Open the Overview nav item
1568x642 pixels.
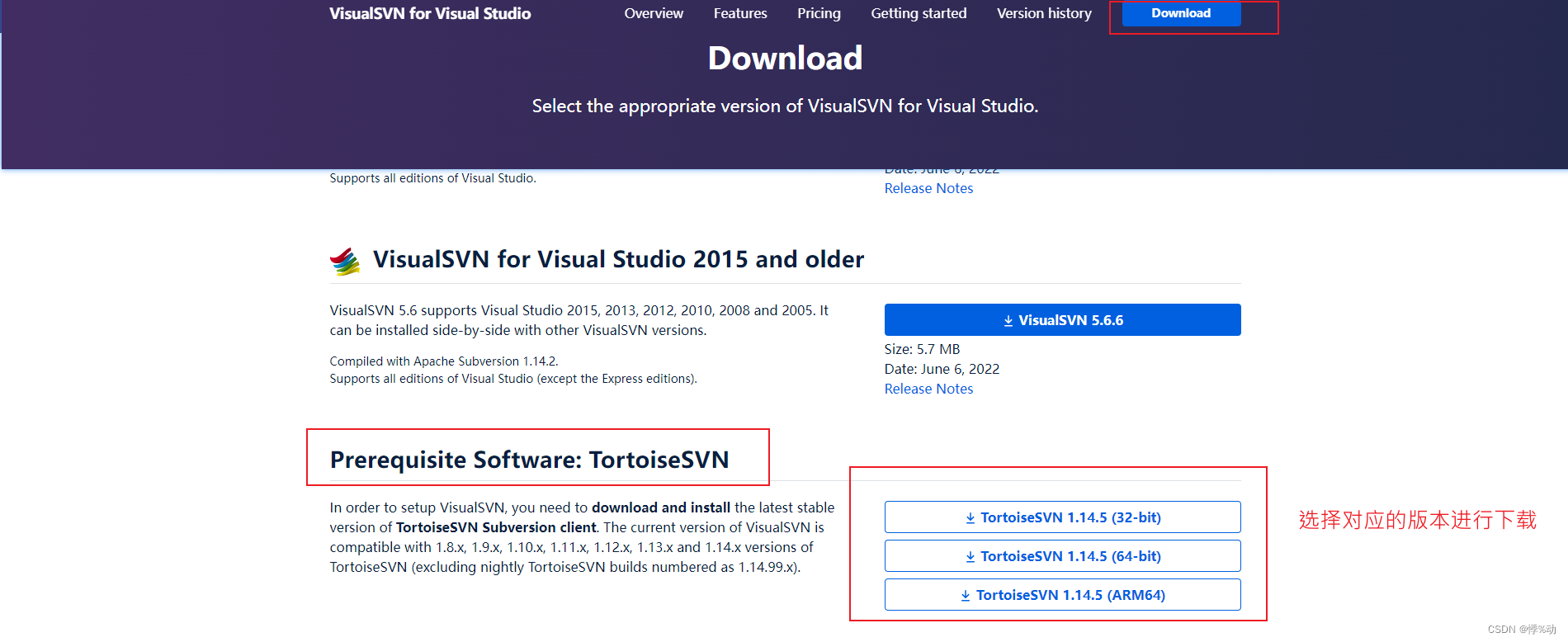pyautogui.click(x=654, y=13)
